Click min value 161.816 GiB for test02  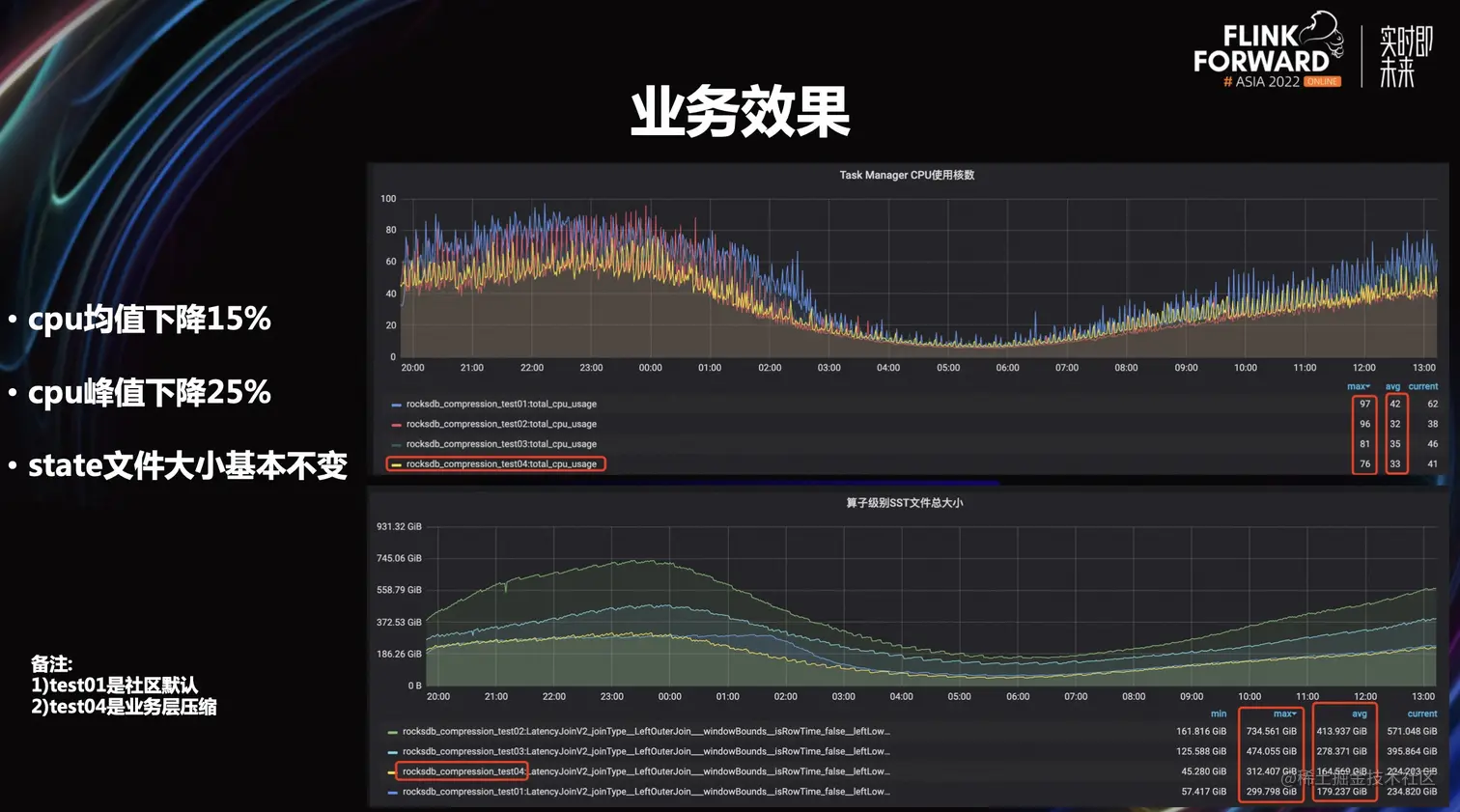coord(1201,732)
